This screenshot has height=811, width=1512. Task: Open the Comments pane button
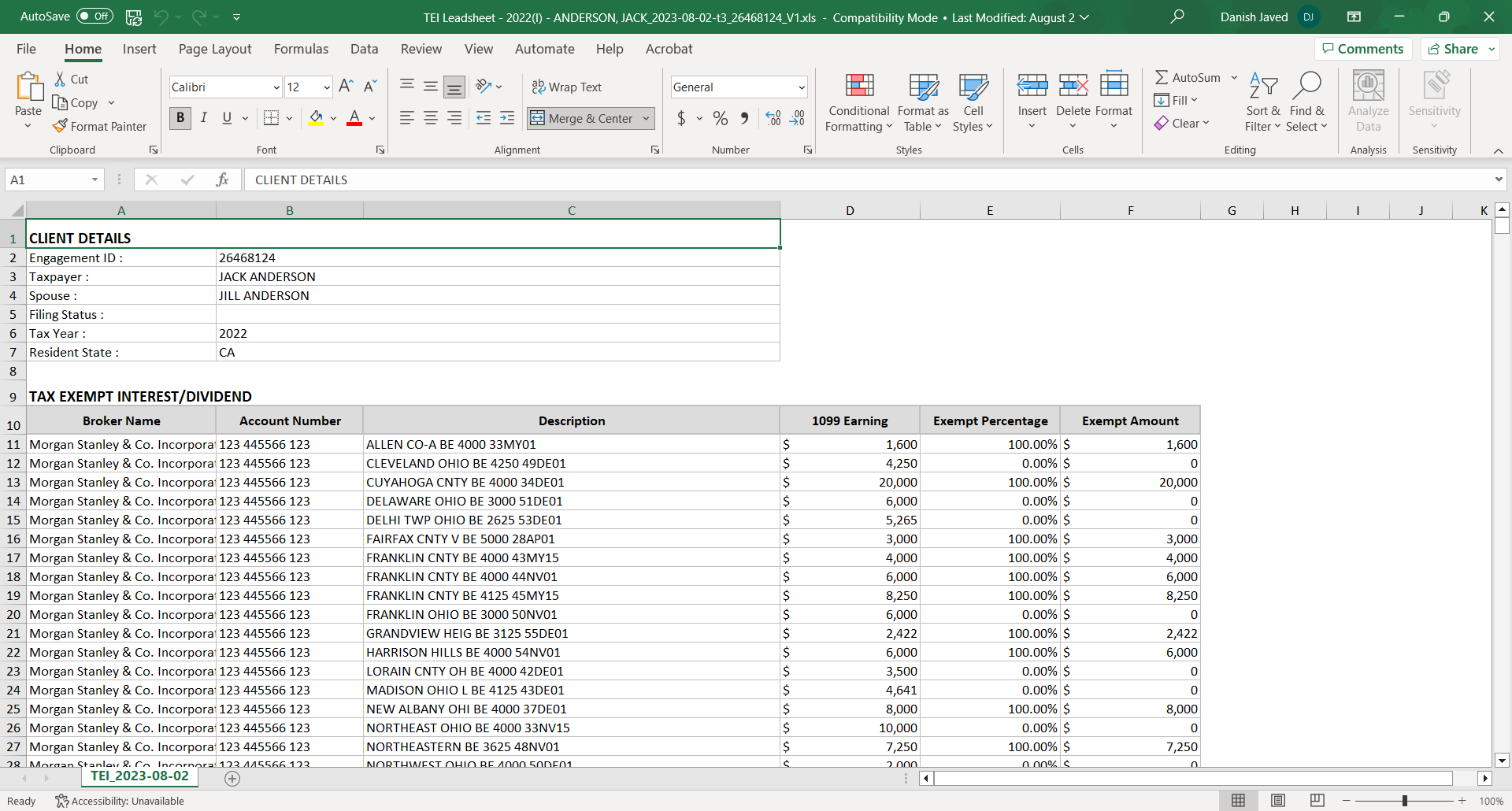pyautogui.click(x=1363, y=49)
